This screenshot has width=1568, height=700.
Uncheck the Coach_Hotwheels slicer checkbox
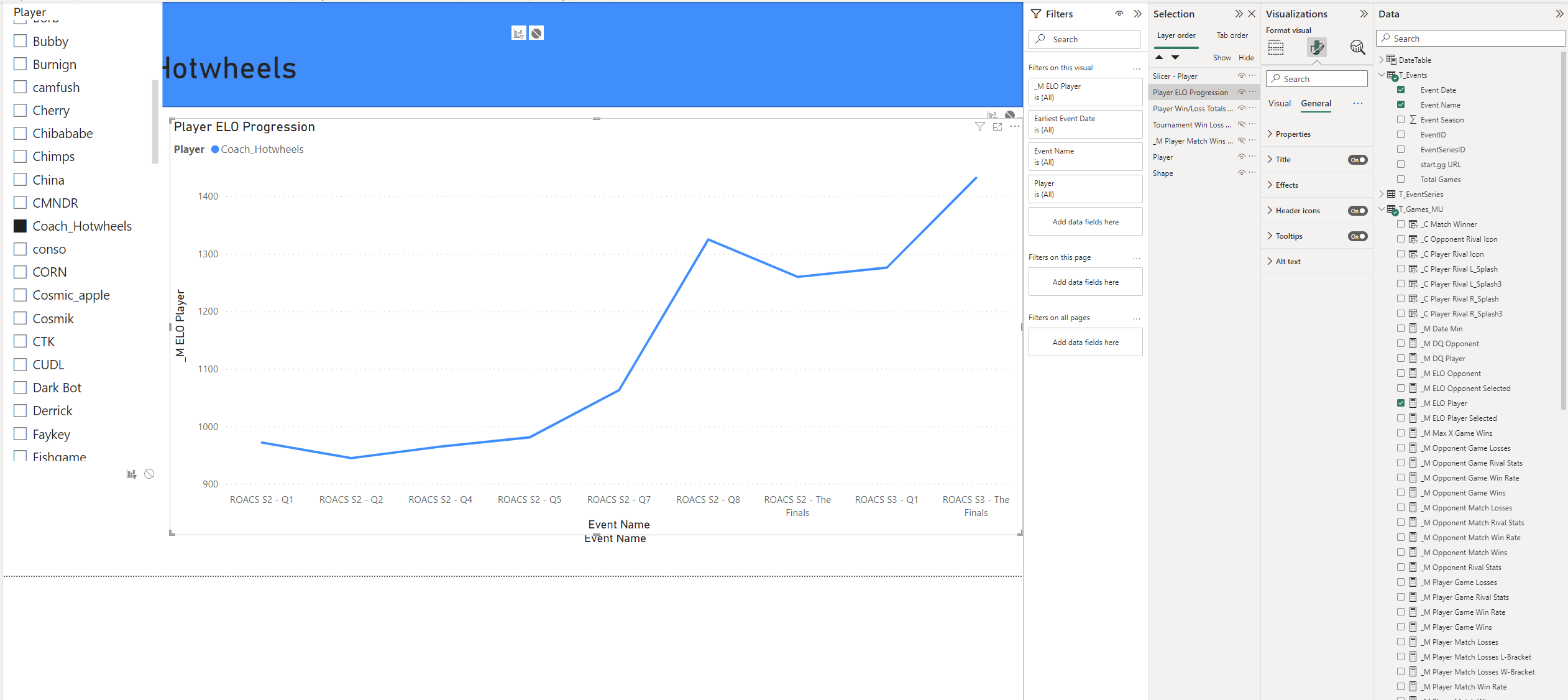click(x=21, y=226)
